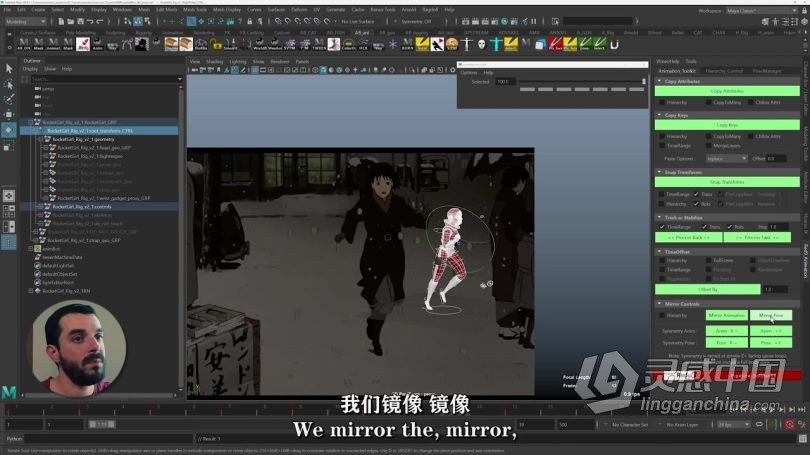The image size is (810, 455).
Task: Switch to four-view layout icon
Action: click(9, 211)
